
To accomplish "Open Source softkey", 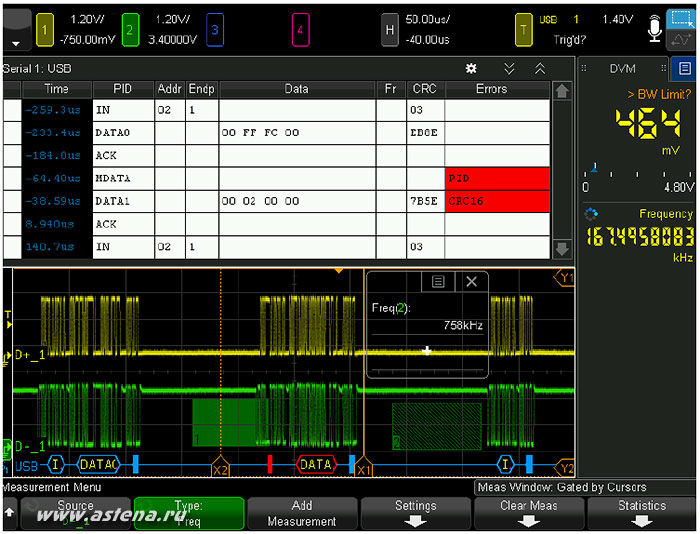I will point(75,513).
